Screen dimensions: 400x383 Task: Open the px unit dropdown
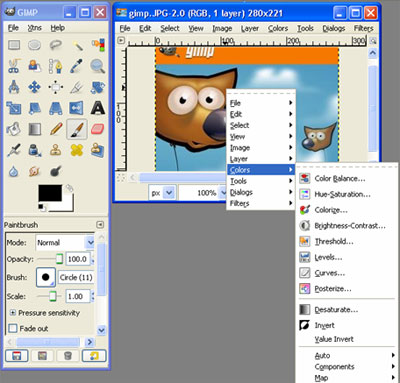coord(162,193)
